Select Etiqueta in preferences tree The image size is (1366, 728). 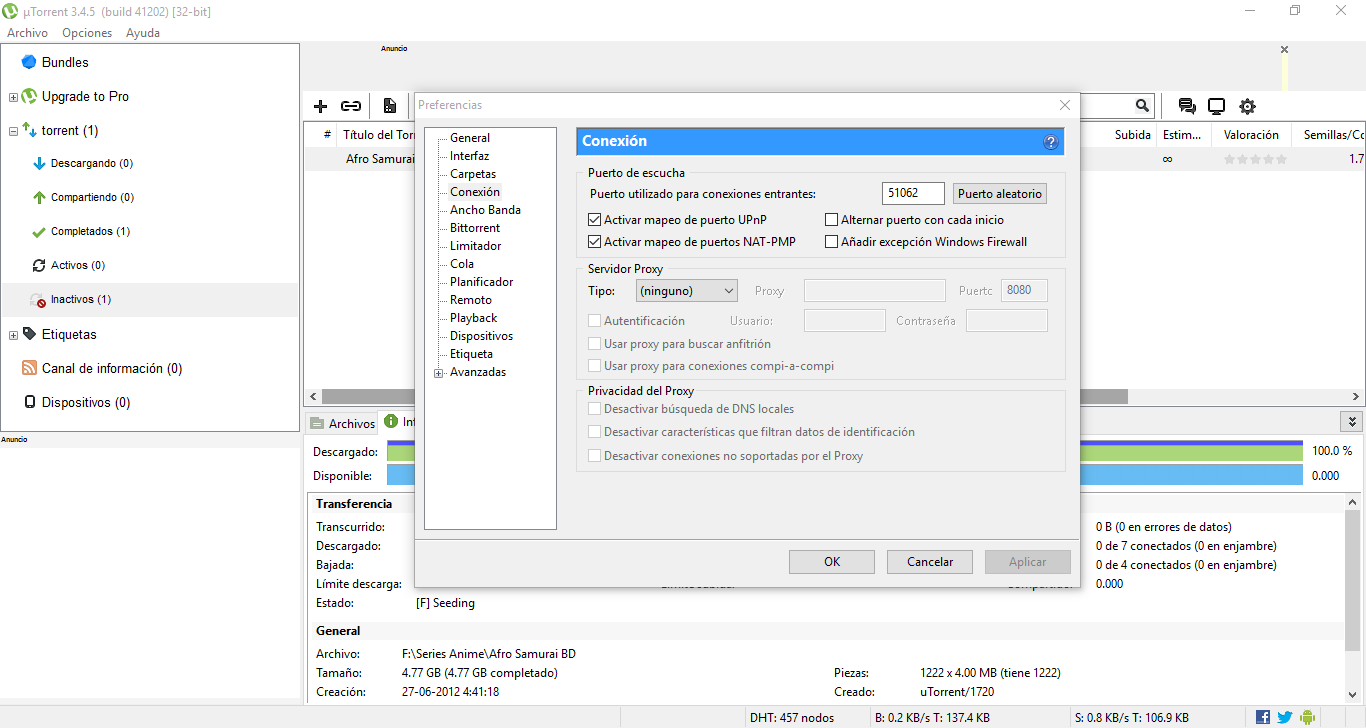(x=471, y=354)
